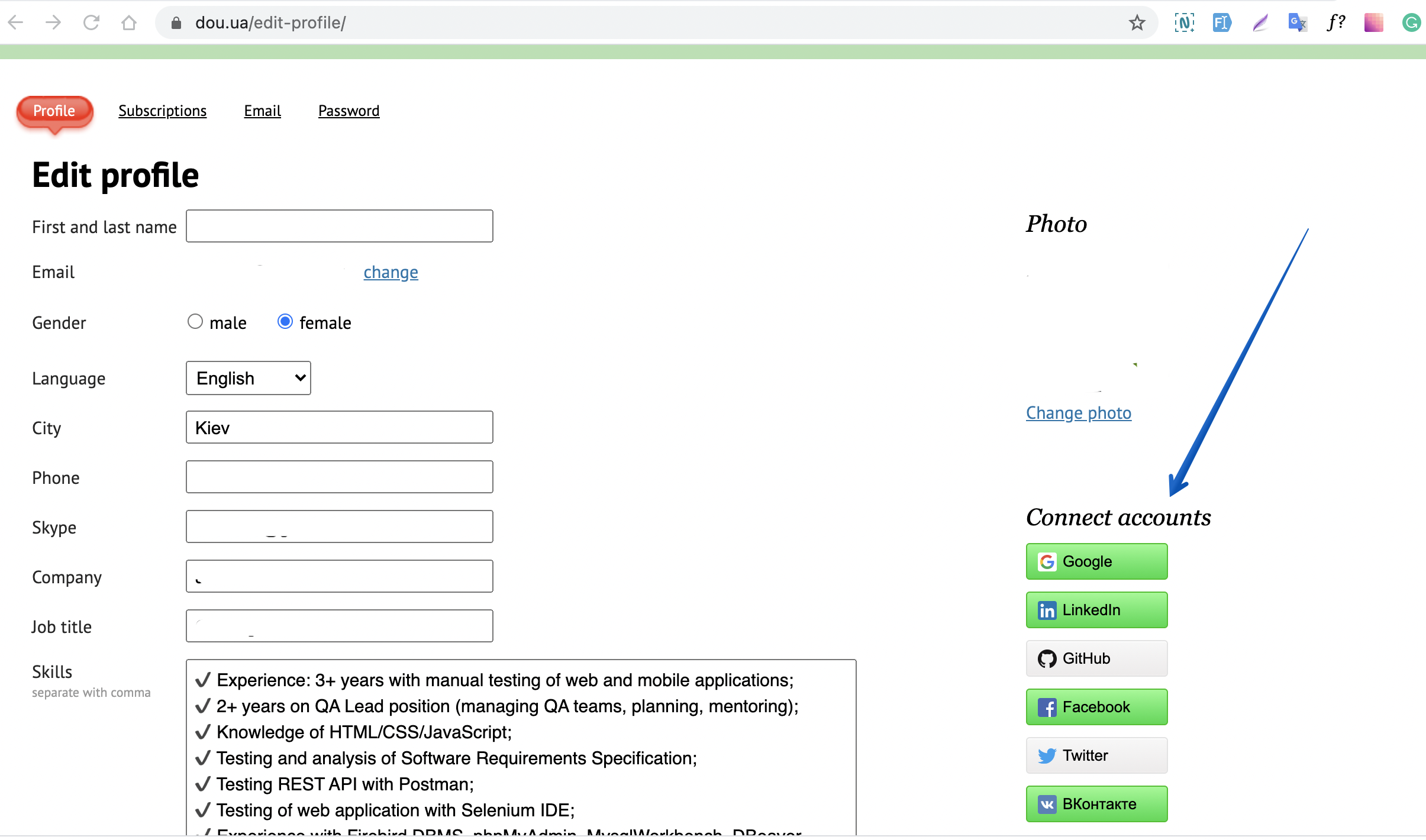Image resolution: width=1426 pixels, height=840 pixels.
Task: Go forward in browser history
Action: (53, 22)
